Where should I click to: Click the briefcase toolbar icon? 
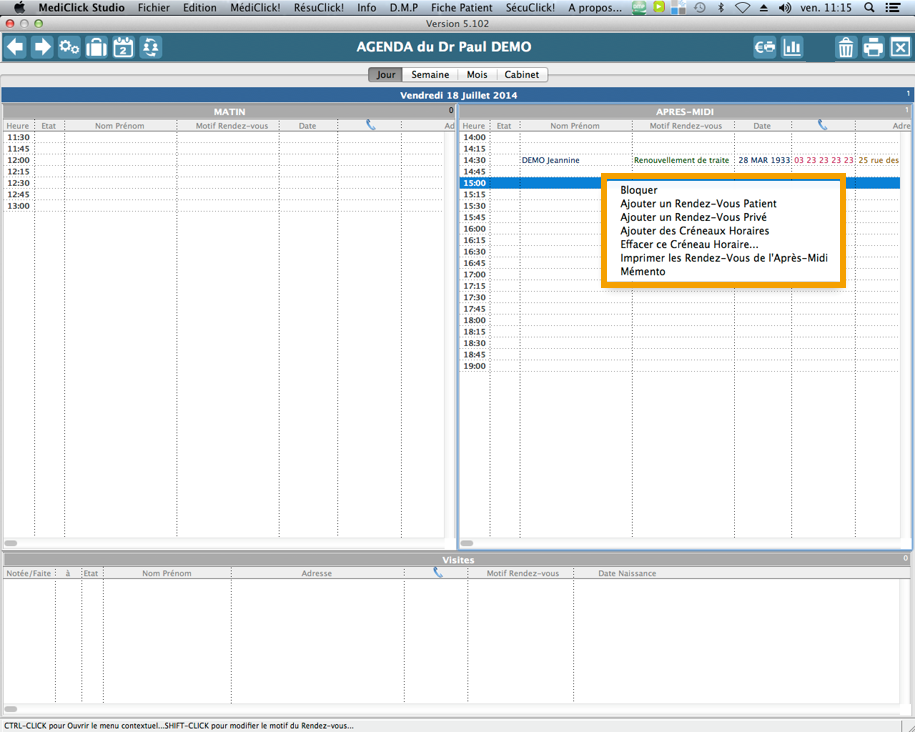coord(96,47)
